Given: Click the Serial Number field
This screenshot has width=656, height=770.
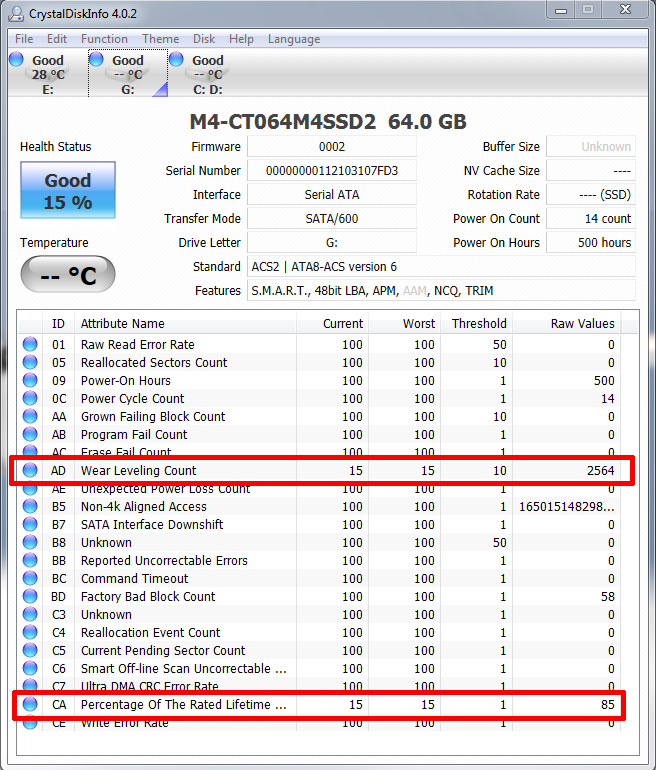Looking at the screenshot, I should [332, 170].
